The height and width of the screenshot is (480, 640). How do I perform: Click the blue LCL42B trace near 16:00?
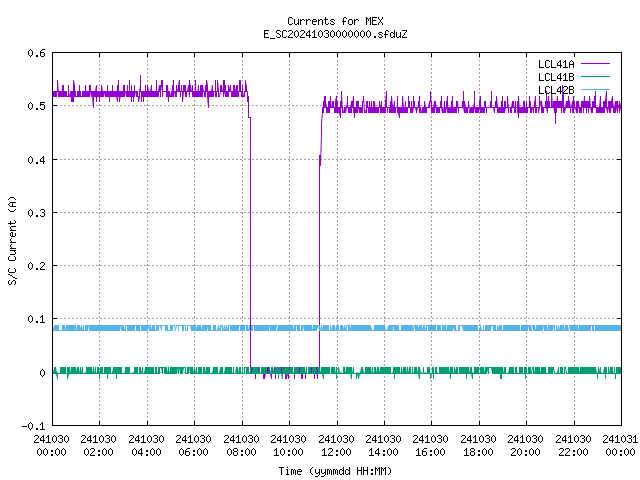click(x=431, y=328)
